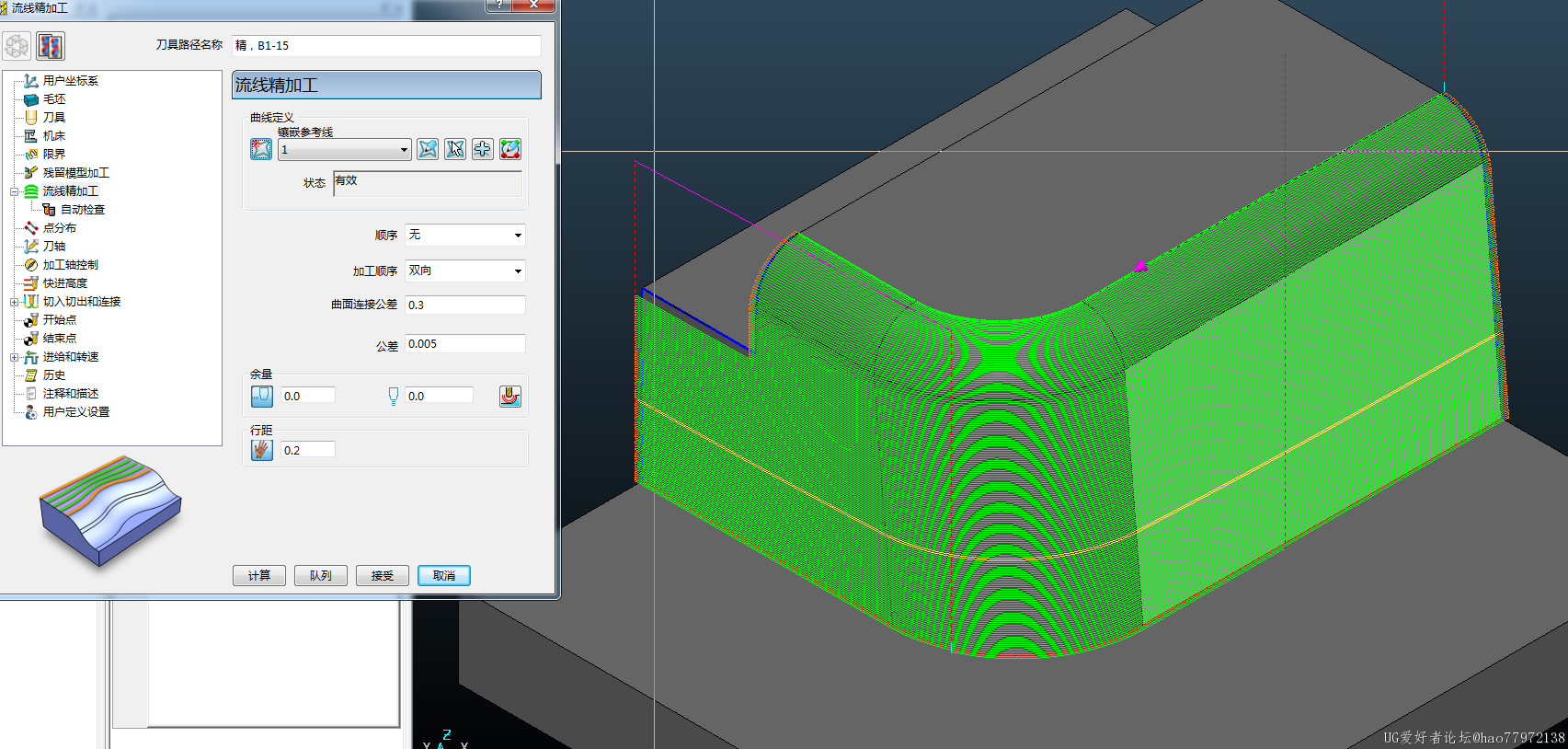1568x749 pixels.
Task: Open 注释和描述 notes page
Action: pos(70,394)
